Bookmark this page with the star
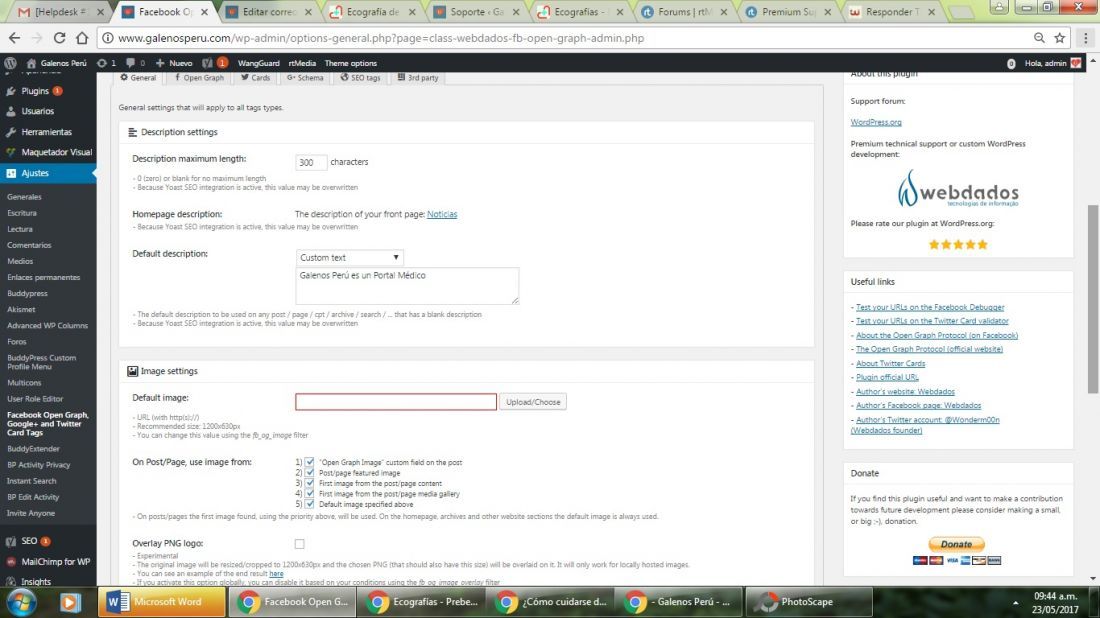This screenshot has width=1100, height=618. (1059, 38)
